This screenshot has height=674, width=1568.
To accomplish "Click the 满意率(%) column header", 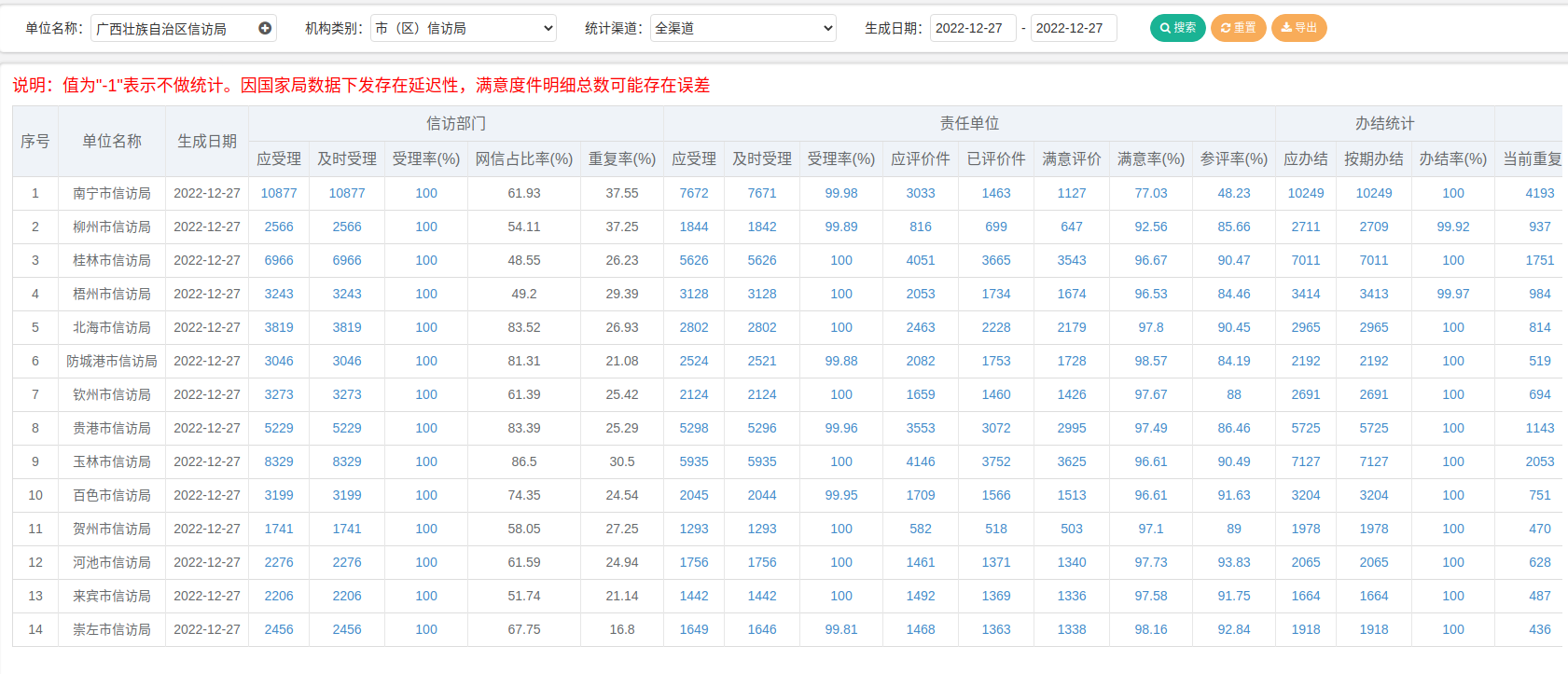I will point(1151,158).
